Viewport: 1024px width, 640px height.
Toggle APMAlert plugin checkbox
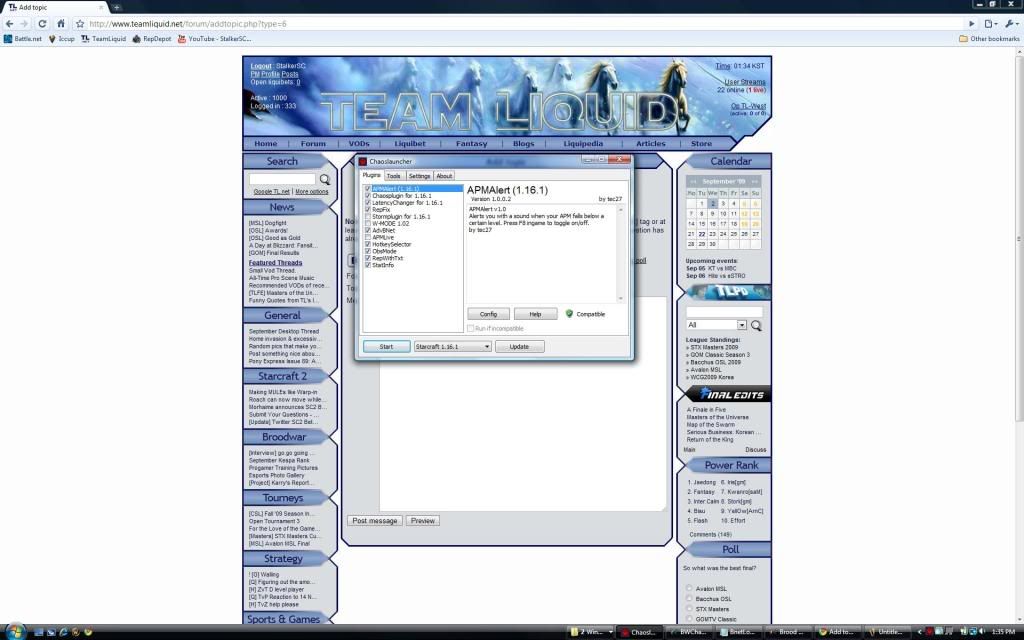pos(368,189)
